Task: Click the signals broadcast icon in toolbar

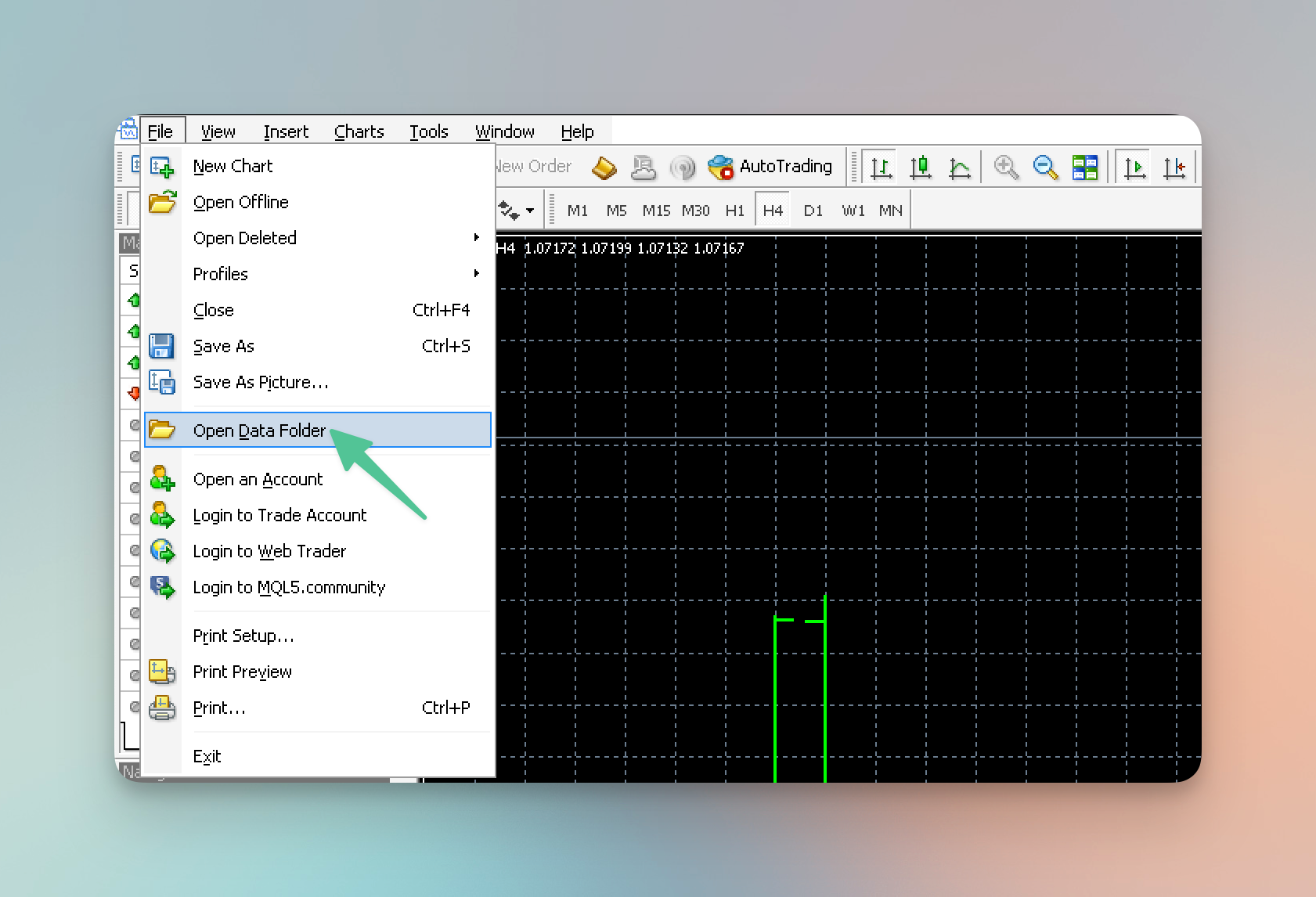Action: pyautogui.click(x=683, y=168)
